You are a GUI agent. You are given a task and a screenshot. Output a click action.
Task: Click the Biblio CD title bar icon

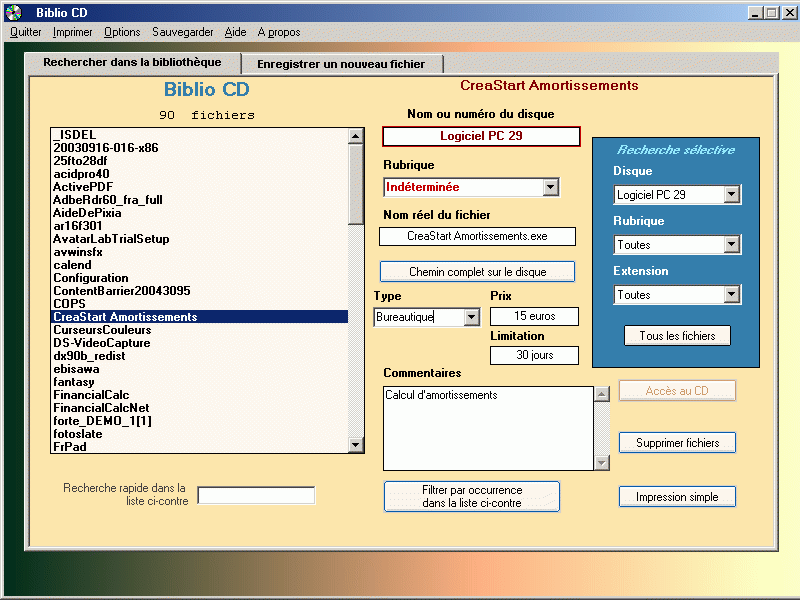tap(14, 12)
